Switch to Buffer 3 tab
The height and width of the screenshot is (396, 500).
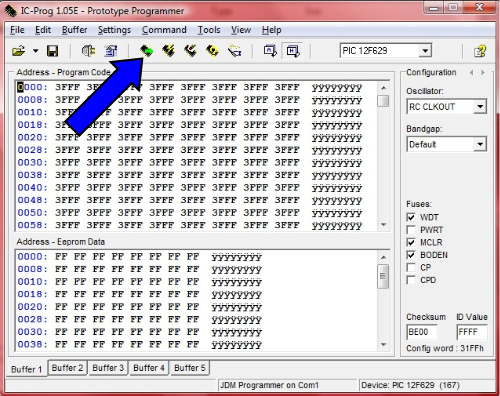[108, 368]
